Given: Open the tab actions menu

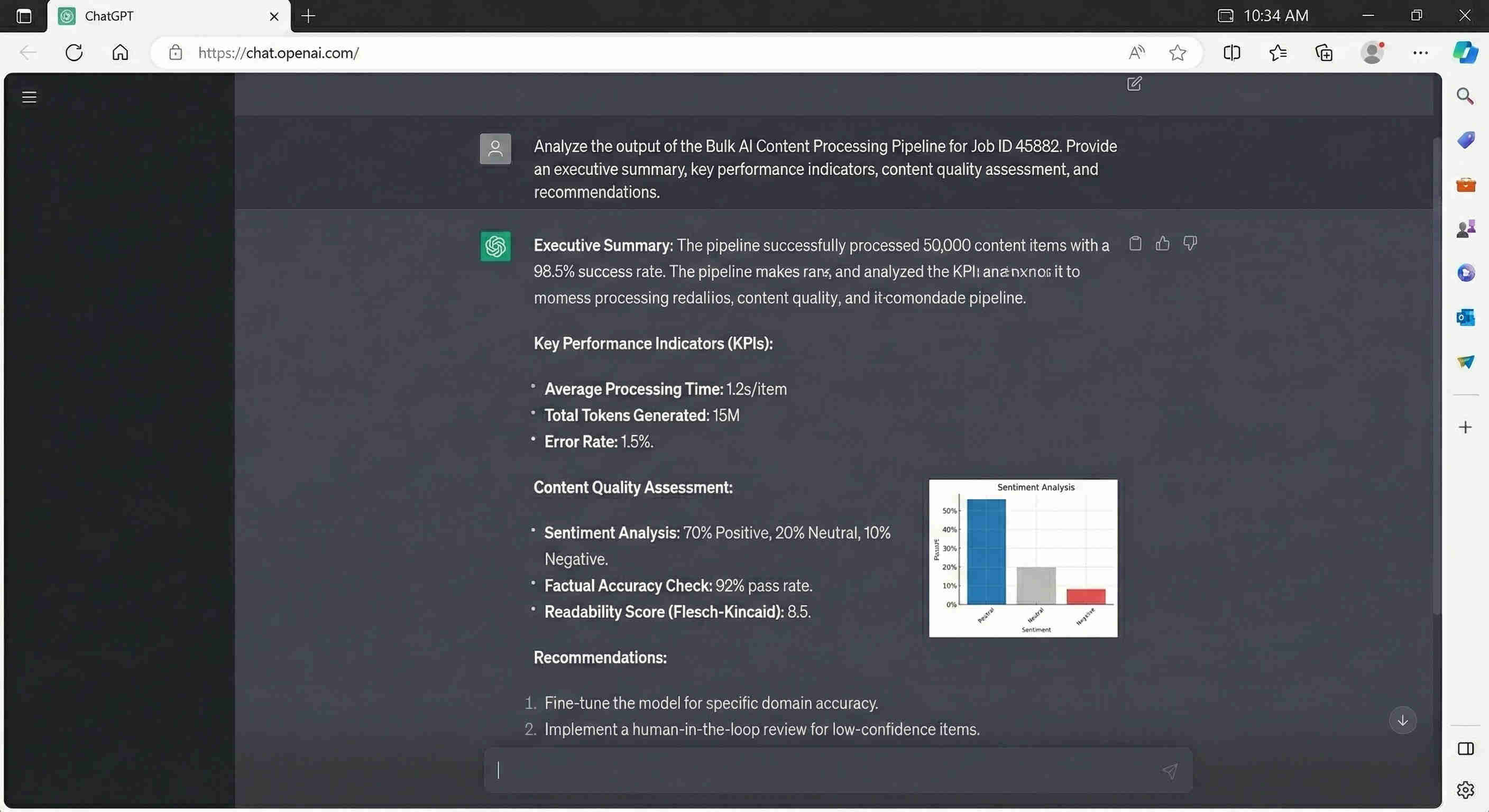Looking at the screenshot, I should 24,16.
